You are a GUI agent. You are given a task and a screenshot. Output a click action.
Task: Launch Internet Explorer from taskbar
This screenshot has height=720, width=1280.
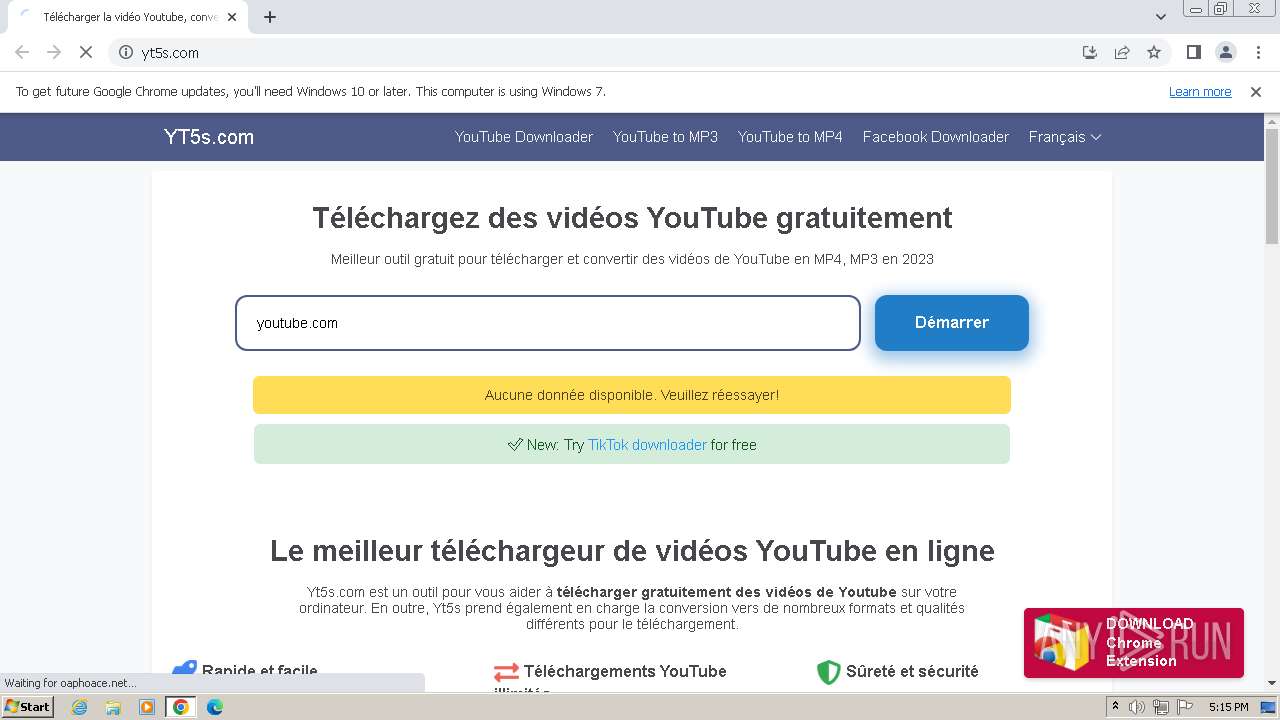(80, 707)
